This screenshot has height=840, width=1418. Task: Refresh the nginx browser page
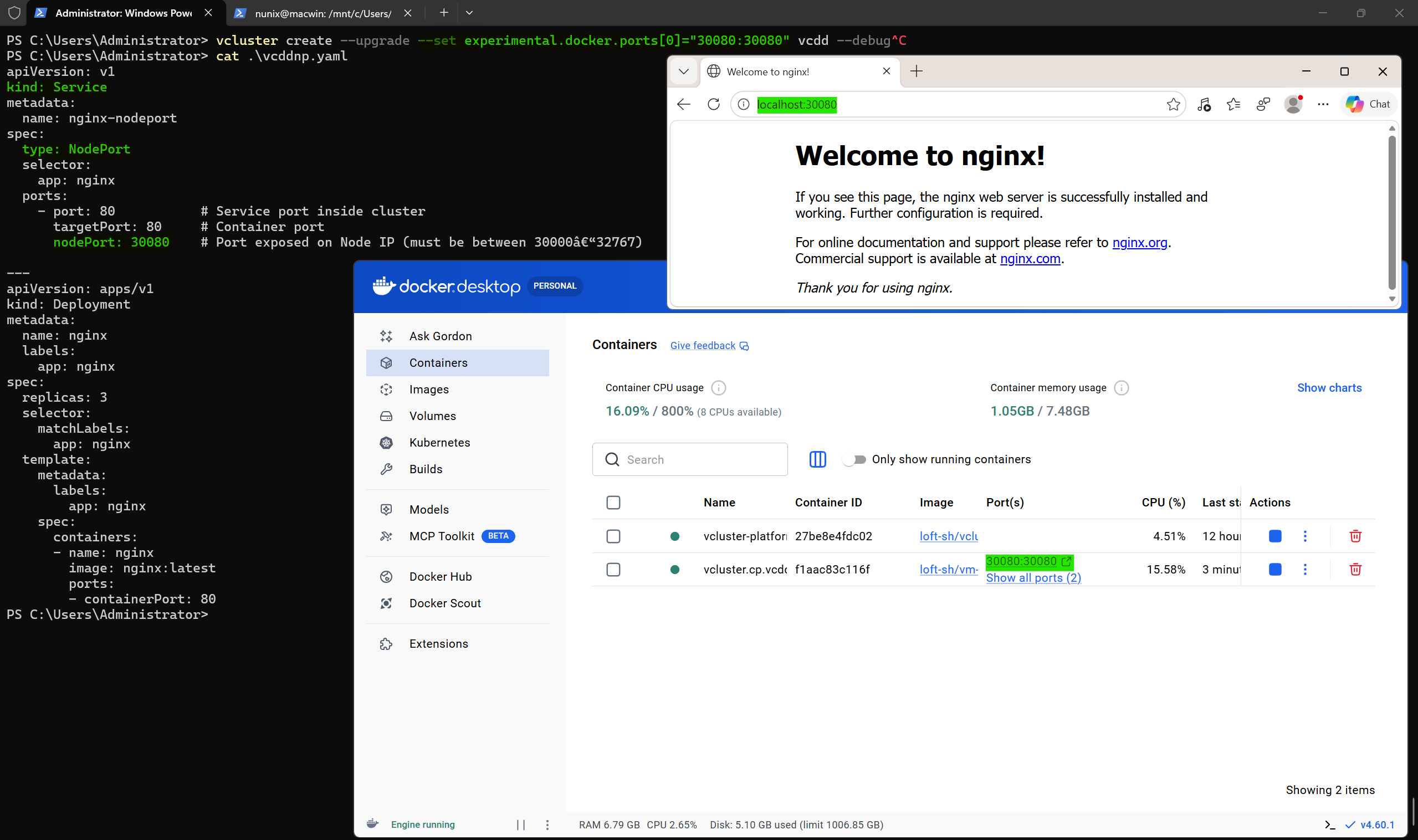pyautogui.click(x=713, y=104)
